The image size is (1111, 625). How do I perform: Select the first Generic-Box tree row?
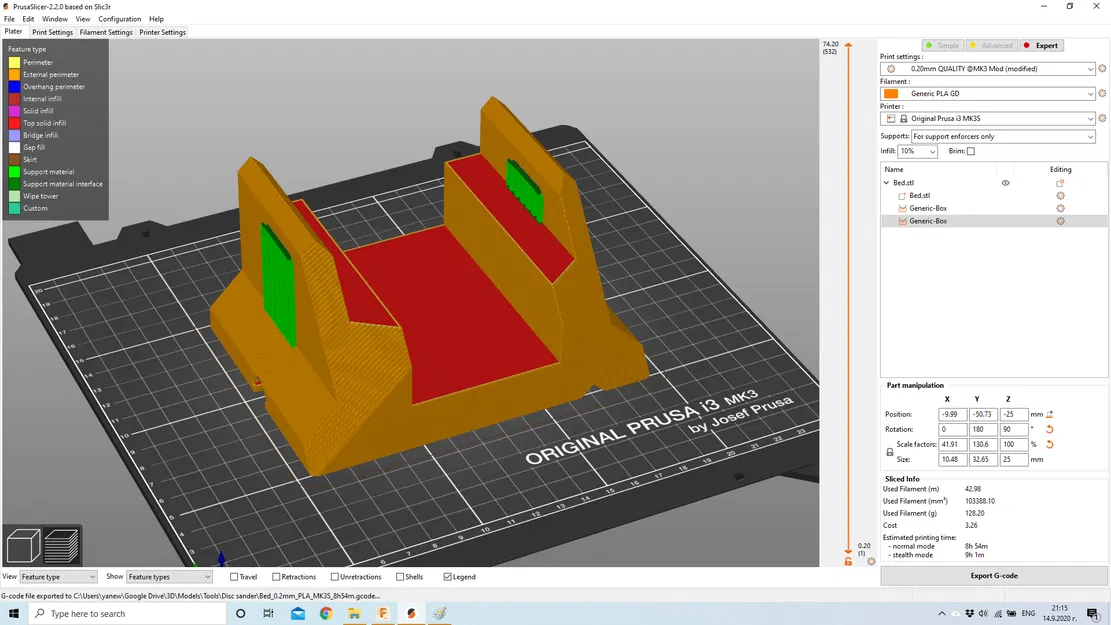(993, 208)
